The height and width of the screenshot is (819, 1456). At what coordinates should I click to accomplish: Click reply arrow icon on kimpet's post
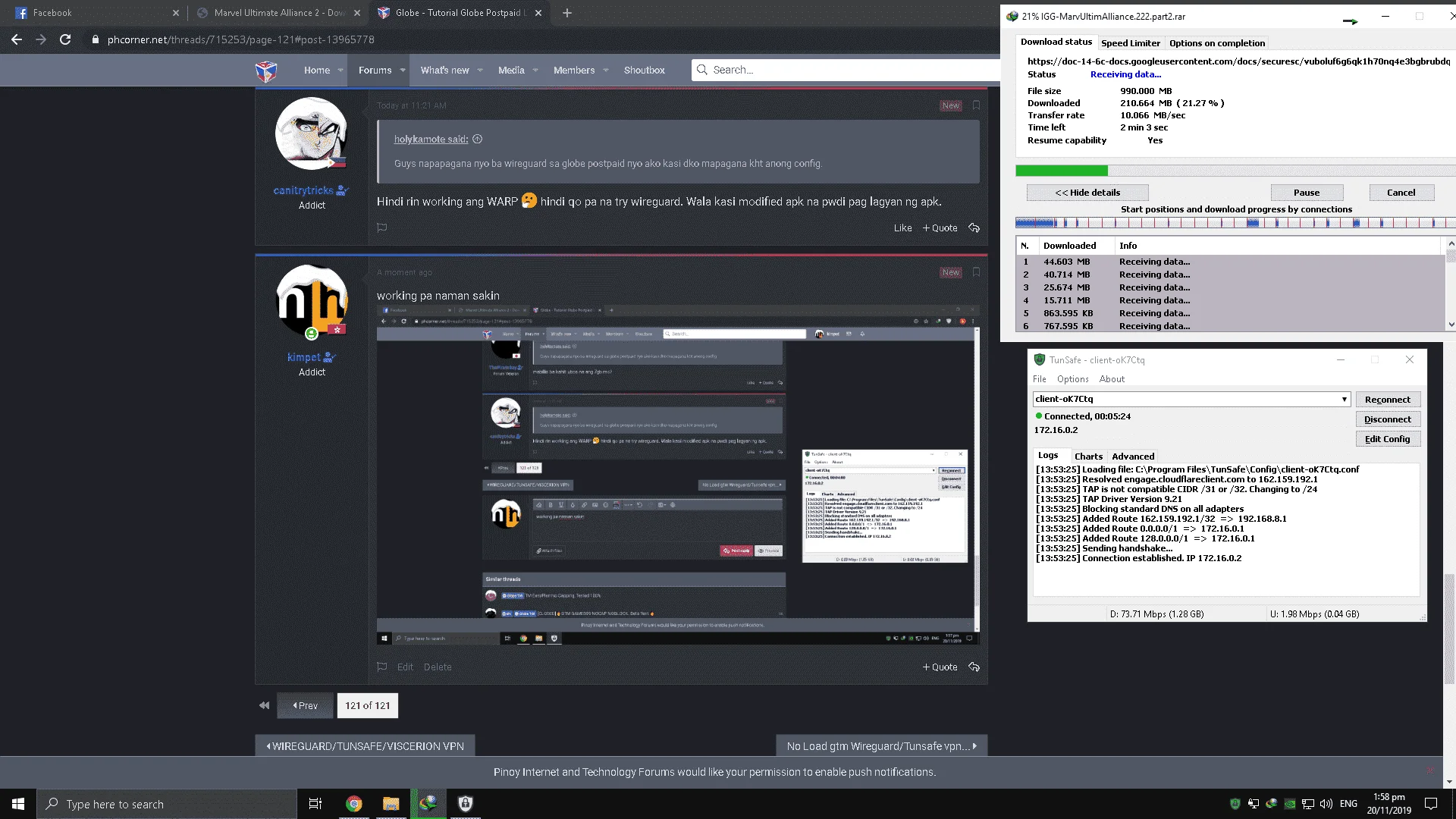tap(974, 667)
